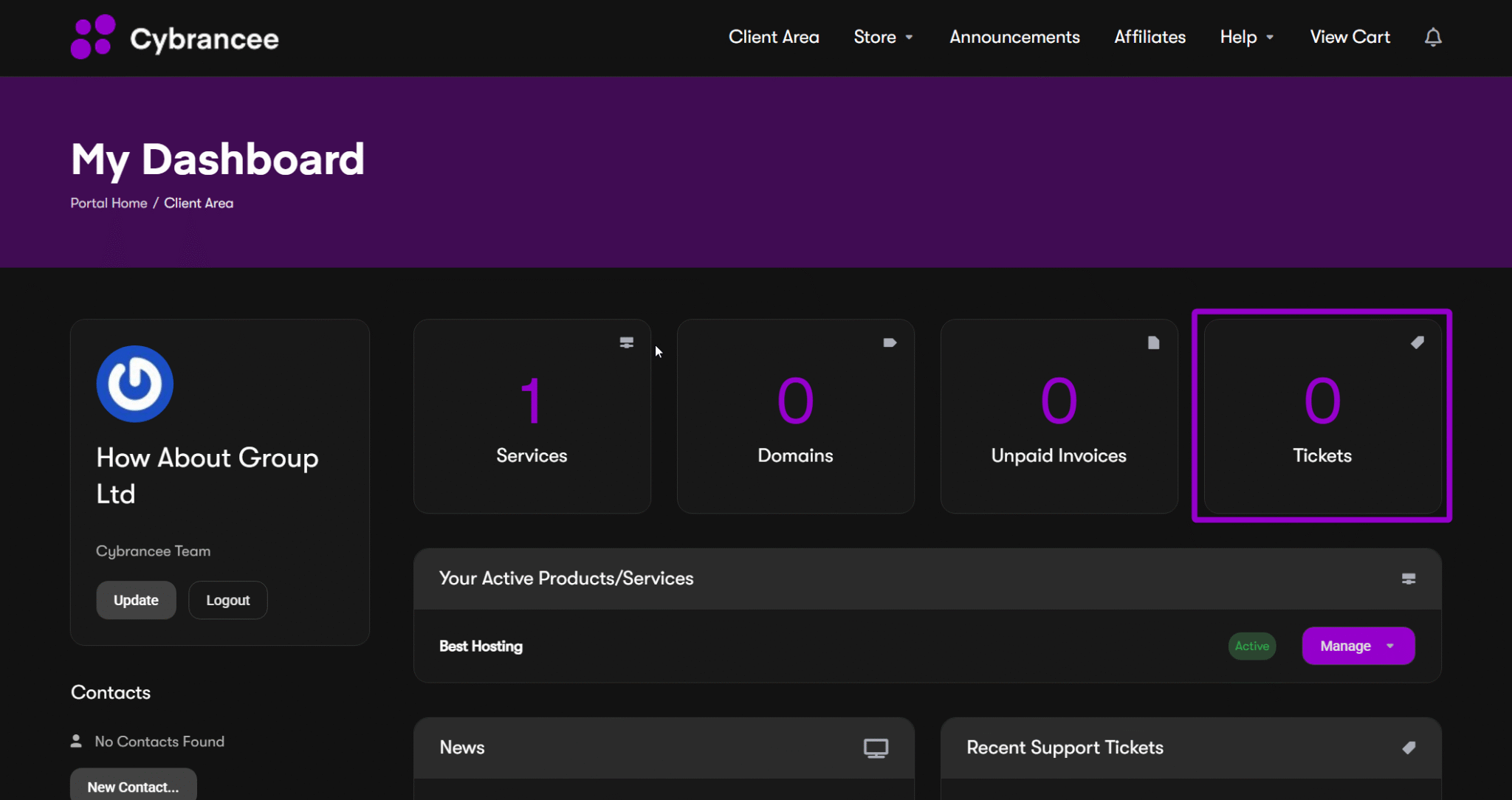Click the tag icon on Domains card
Screen dimensions: 1512x800
[x=890, y=342]
